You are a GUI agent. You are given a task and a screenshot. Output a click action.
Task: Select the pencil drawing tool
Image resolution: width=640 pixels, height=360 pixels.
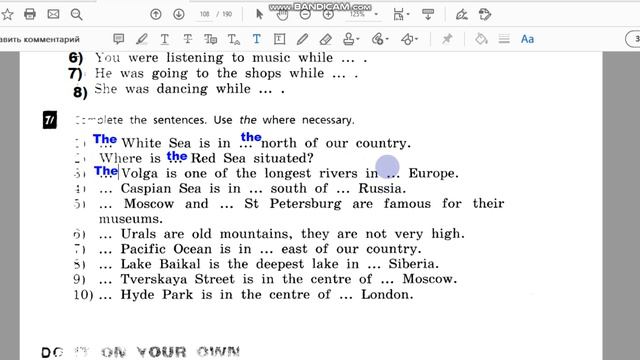(302, 39)
